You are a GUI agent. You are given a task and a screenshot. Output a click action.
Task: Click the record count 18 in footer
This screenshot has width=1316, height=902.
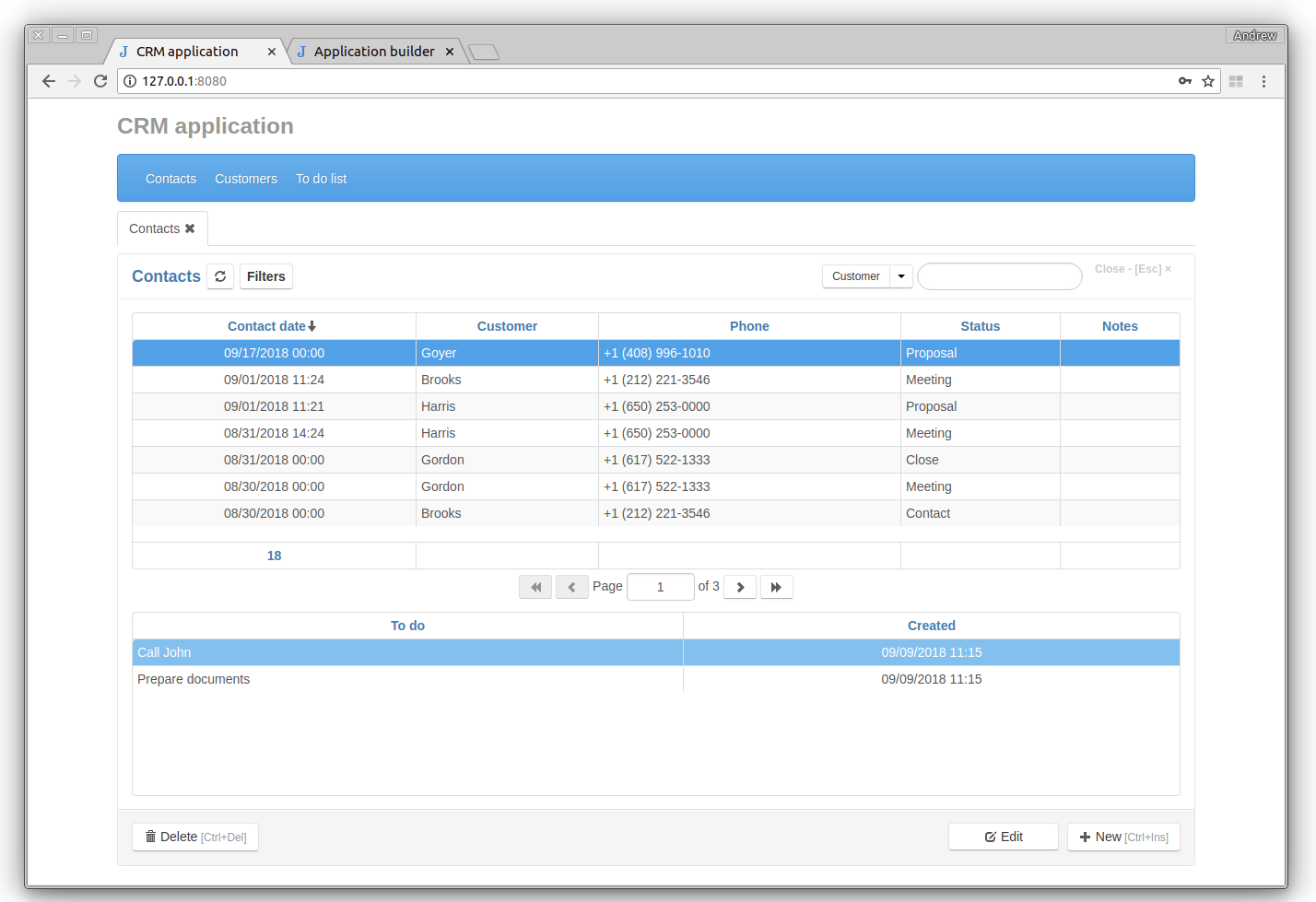coord(274,556)
